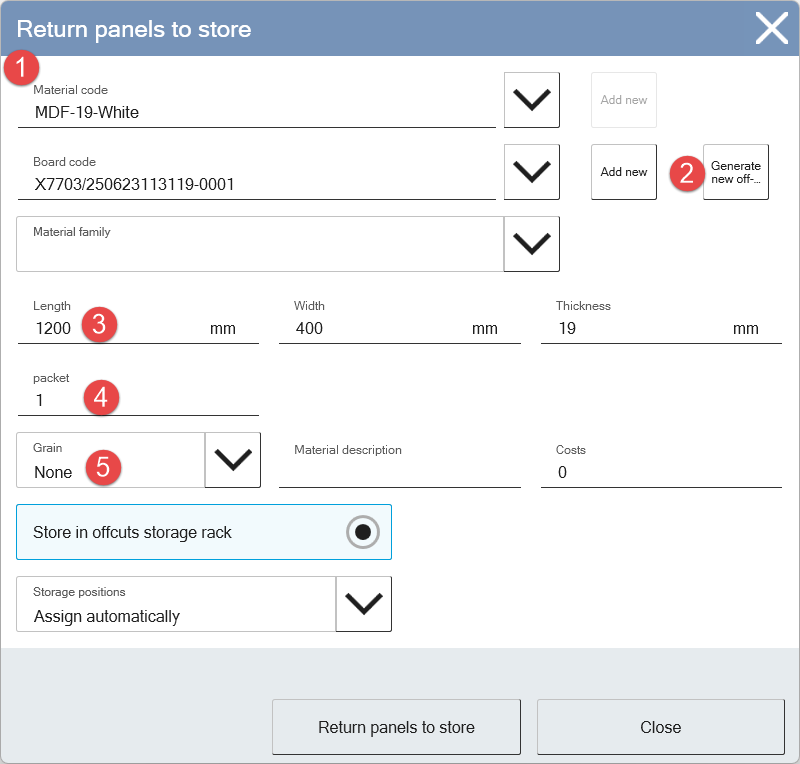Viewport: 800px width, 764px height.
Task: Click the Thickness field showing 19
Action: tap(661, 321)
